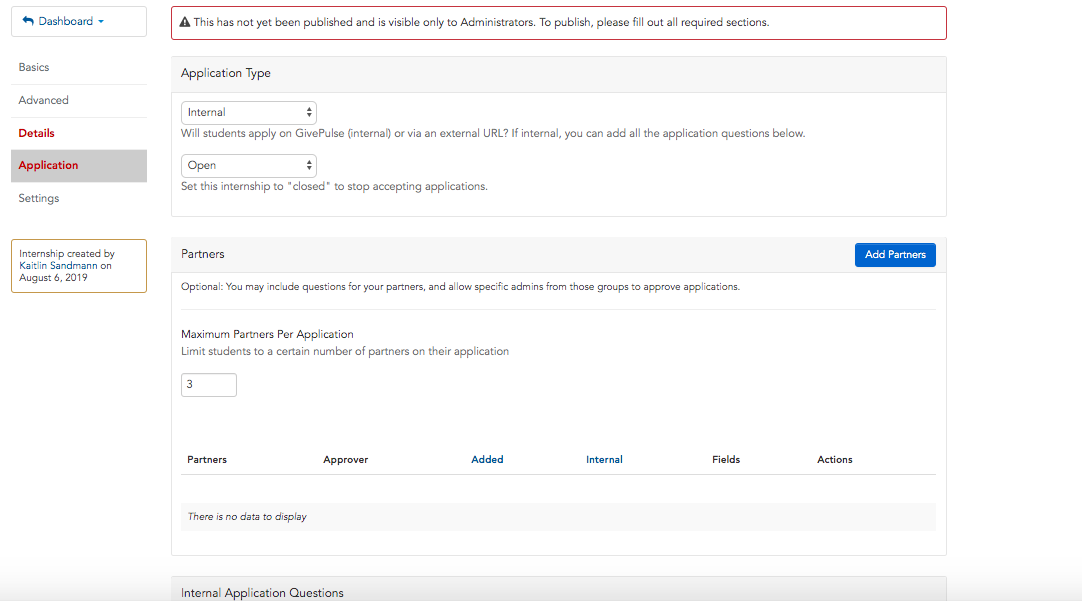Focus the Maximum Partners Per Application field
Screen dimensions: 1082x601
[x=208, y=385]
